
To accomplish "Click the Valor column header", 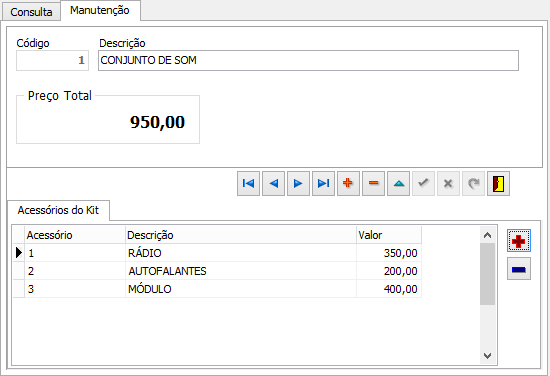I will tap(389, 235).
